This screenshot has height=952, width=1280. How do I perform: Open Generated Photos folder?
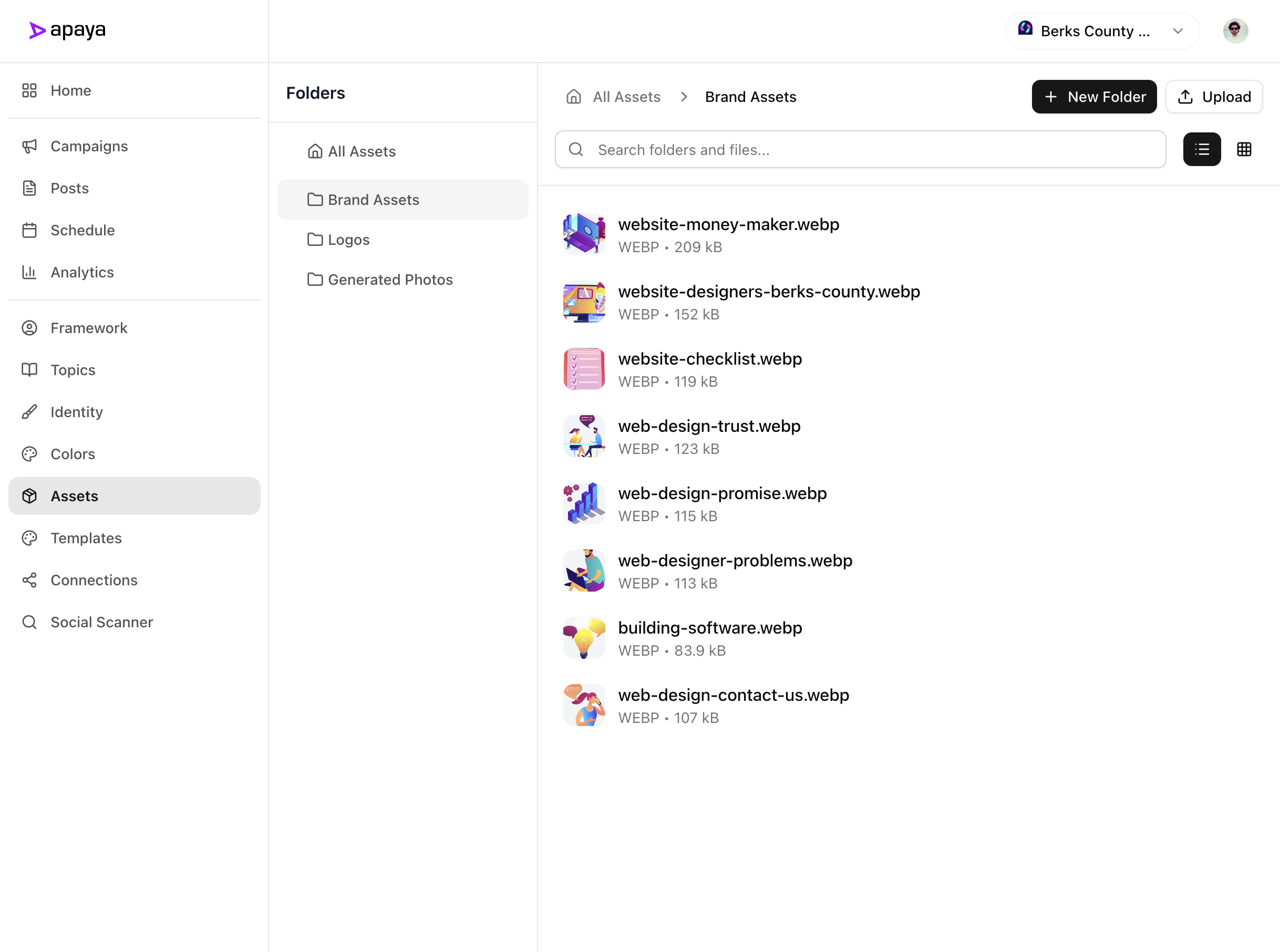(x=389, y=280)
